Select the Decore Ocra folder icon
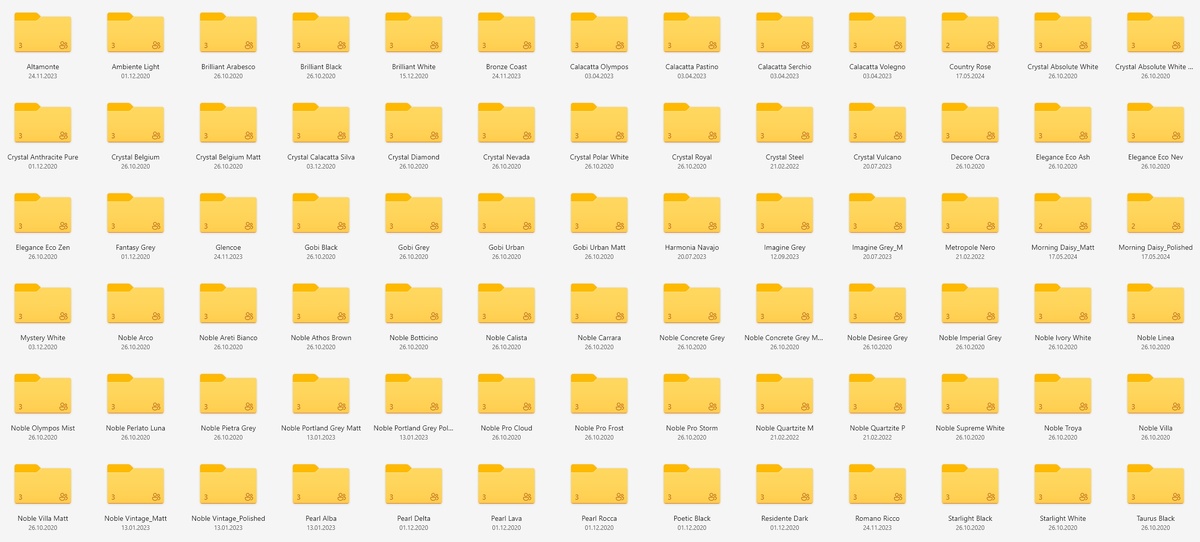1200x542 pixels. point(970,123)
